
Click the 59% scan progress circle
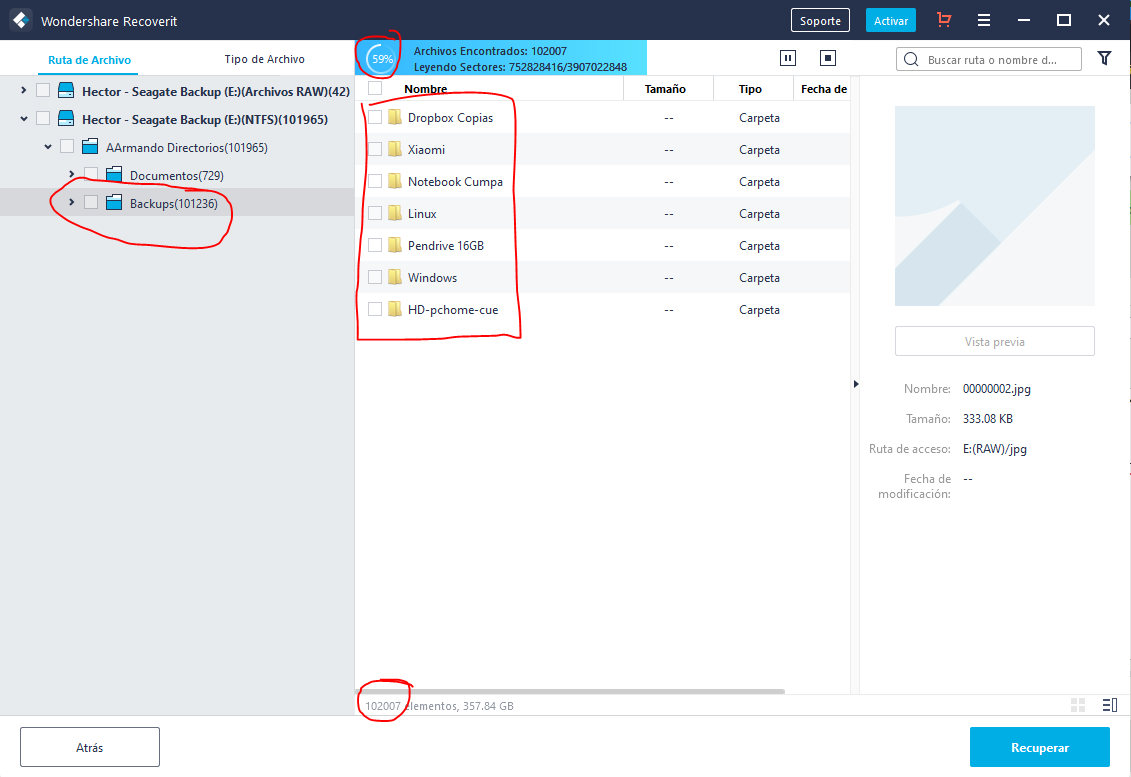382,59
